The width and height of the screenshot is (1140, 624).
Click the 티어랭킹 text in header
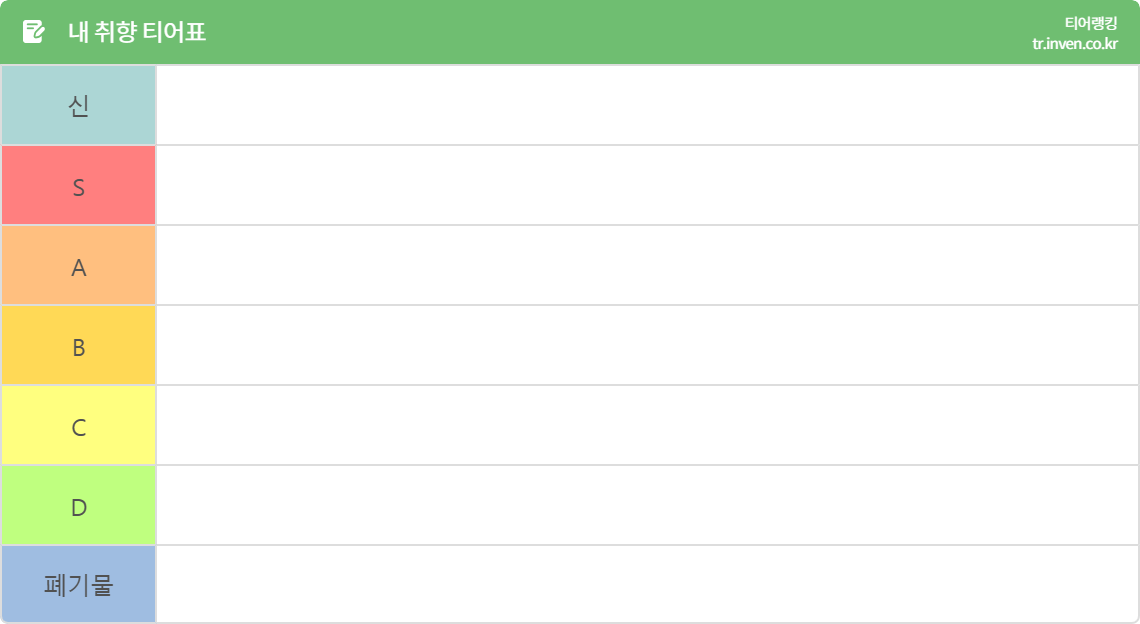point(1091,23)
